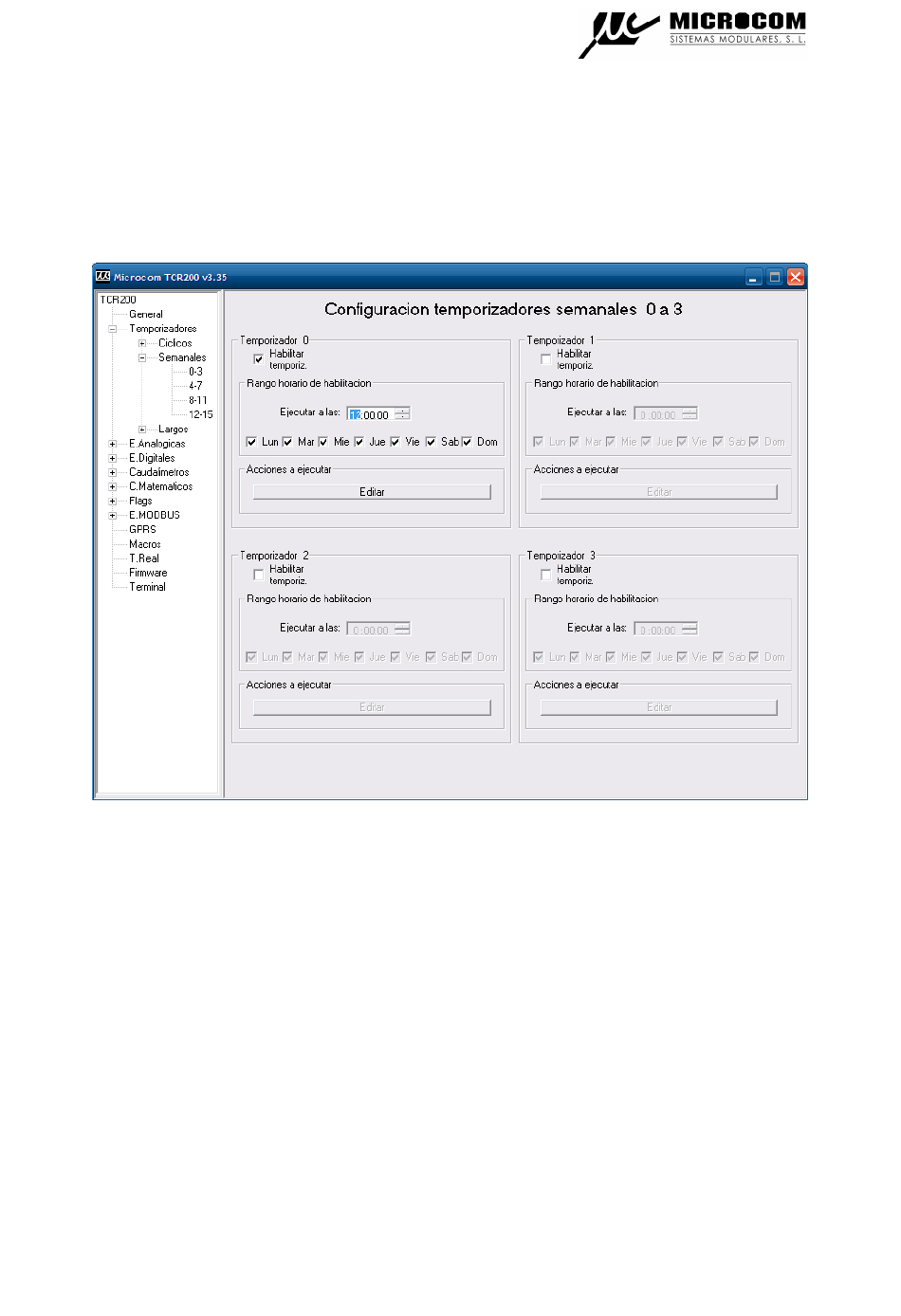This screenshot has width=901, height=1316.
Task: Uncheck Mar for Temporizador 0
Action: 287,442
